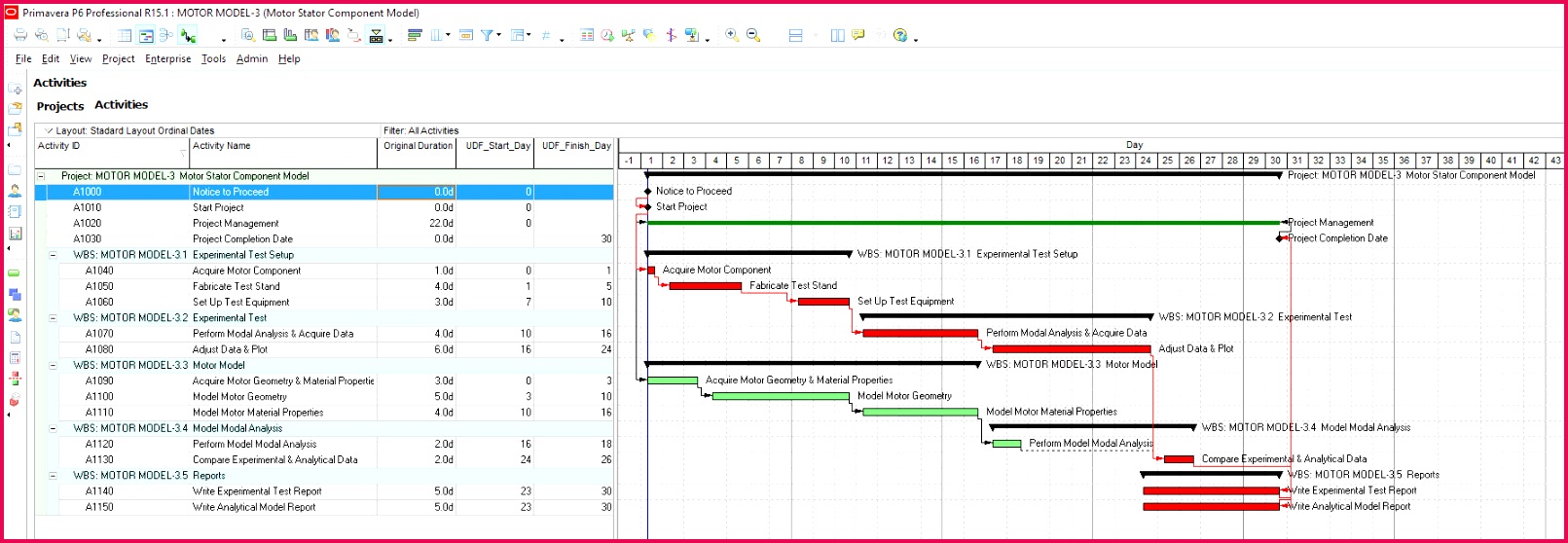This screenshot has height=543, width=1568.
Task: Click the Gantt Chart layout icon
Action: (x=146, y=35)
